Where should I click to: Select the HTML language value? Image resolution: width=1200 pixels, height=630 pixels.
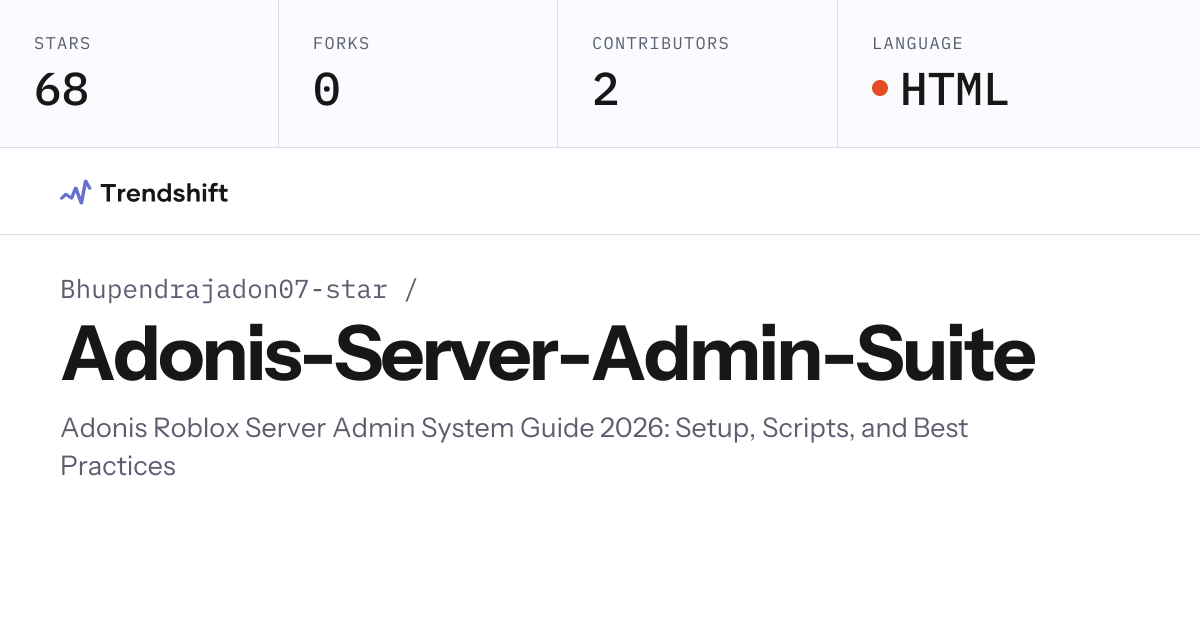point(954,89)
